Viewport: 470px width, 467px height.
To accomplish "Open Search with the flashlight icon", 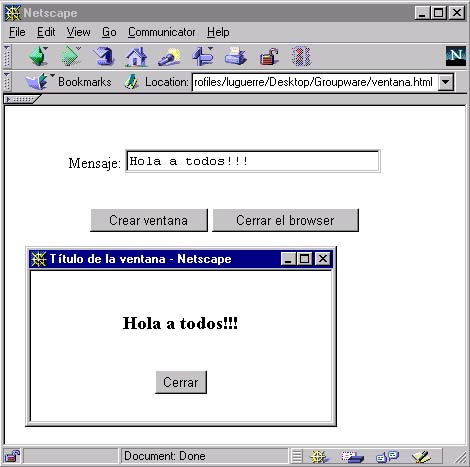I will coord(169,57).
